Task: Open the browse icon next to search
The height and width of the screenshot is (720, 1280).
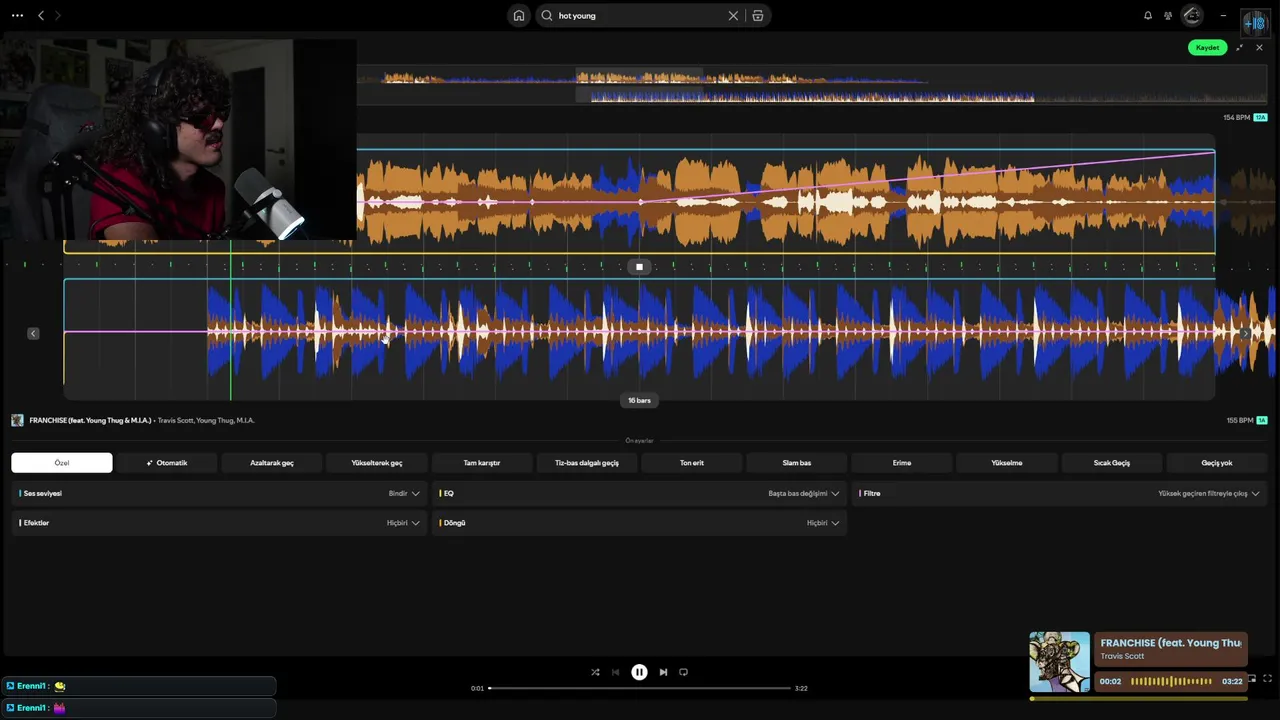Action: tap(757, 16)
